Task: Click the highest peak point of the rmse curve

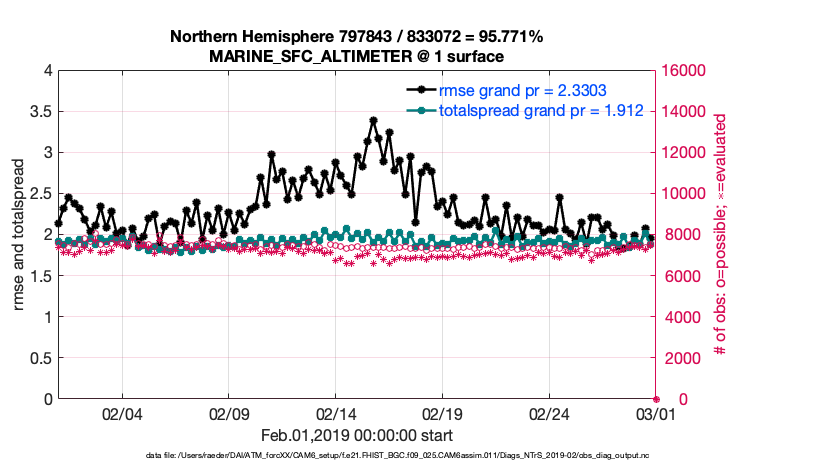Action: coord(373,121)
